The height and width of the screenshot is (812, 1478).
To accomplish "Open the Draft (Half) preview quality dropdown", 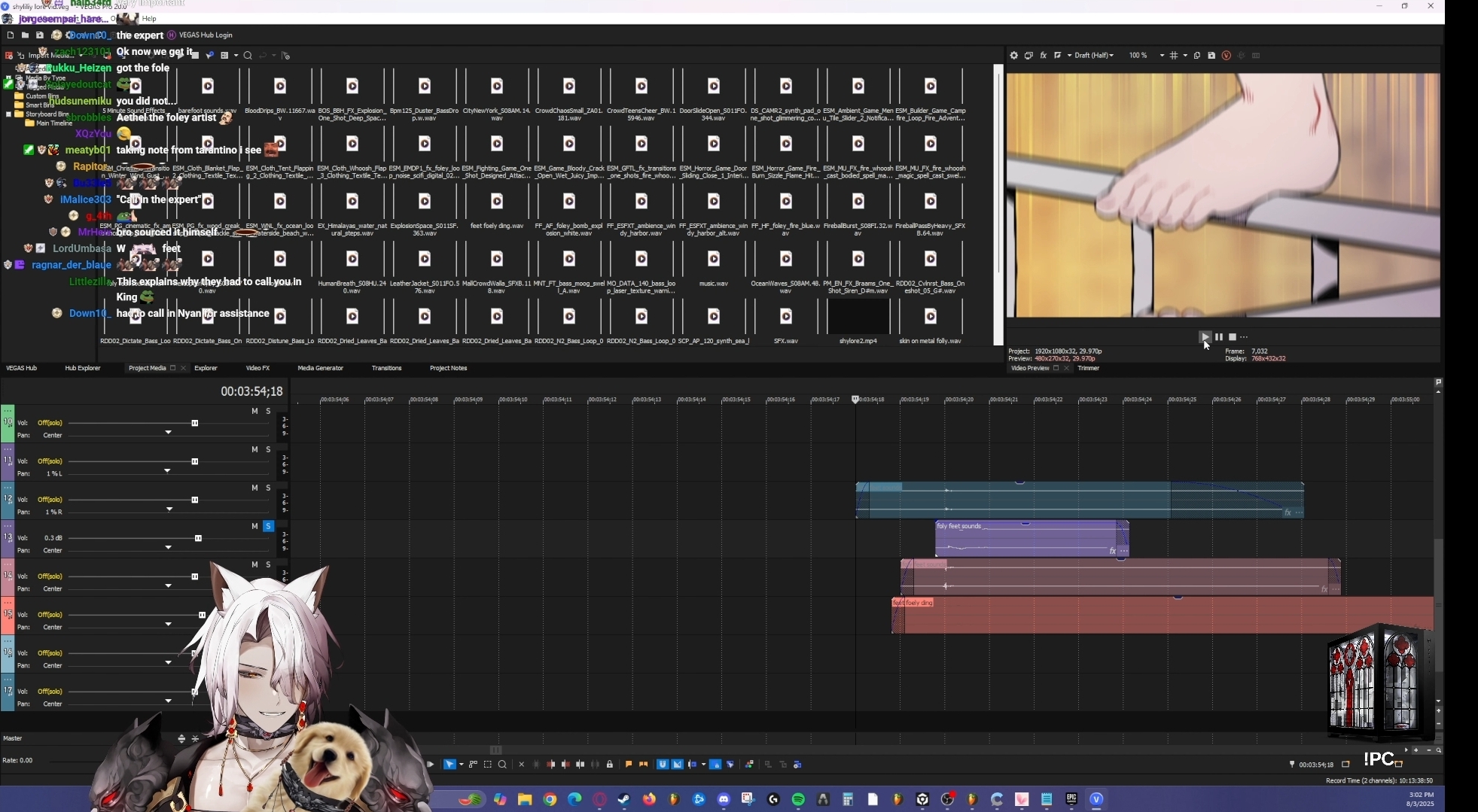I will (1094, 56).
